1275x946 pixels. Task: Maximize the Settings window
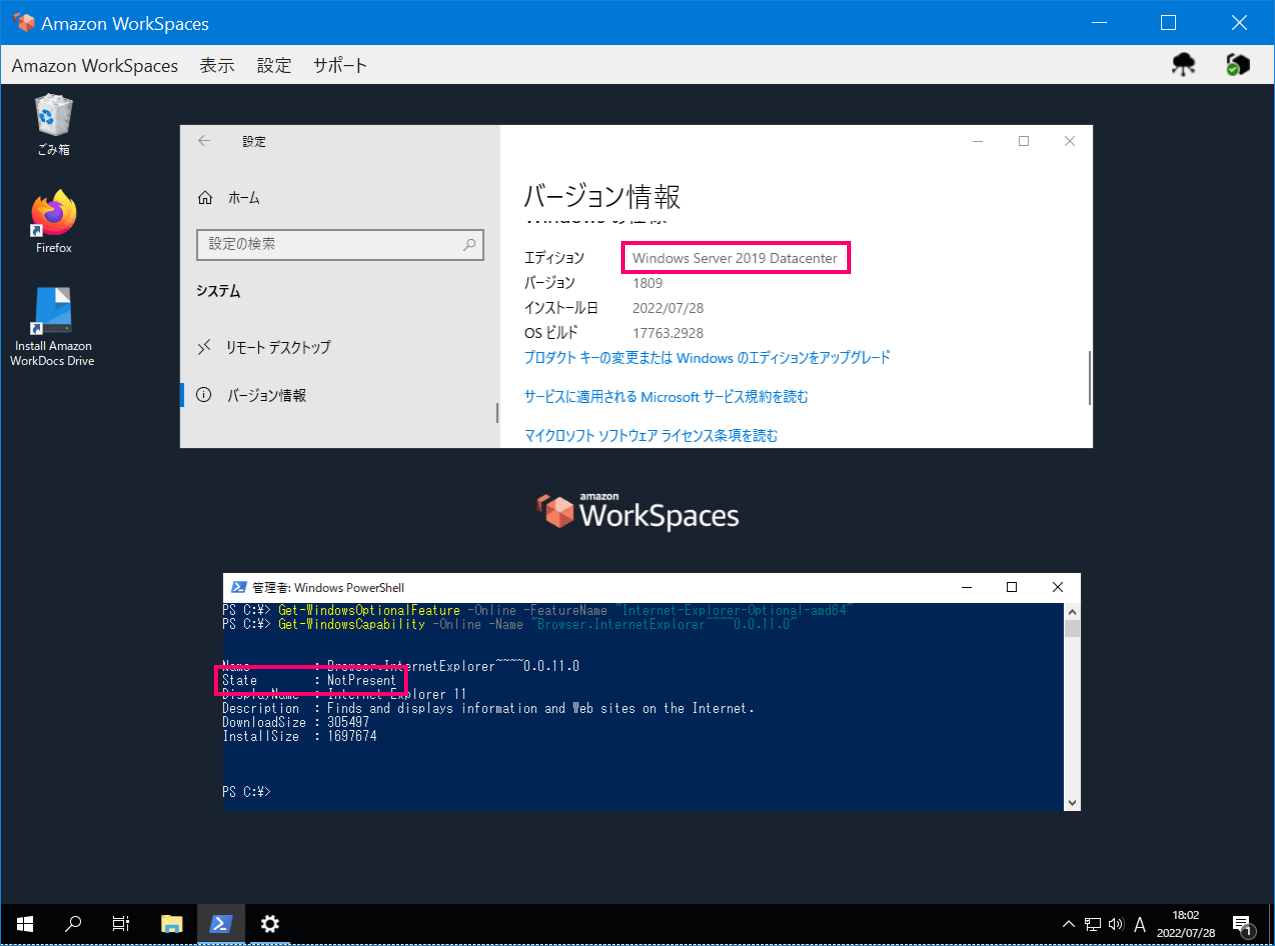1024,141
